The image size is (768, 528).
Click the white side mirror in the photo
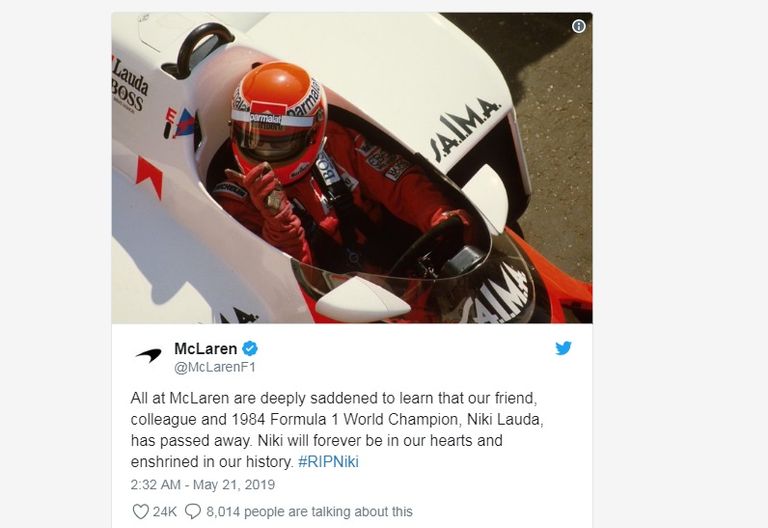362,299
